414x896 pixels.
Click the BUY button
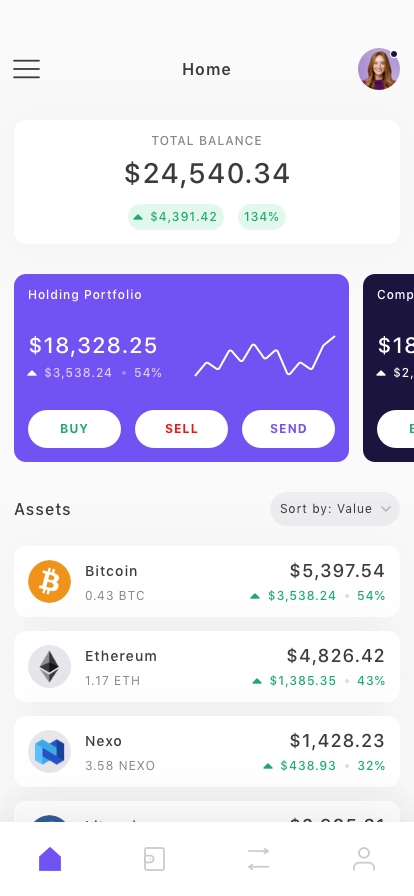[74, 429]
